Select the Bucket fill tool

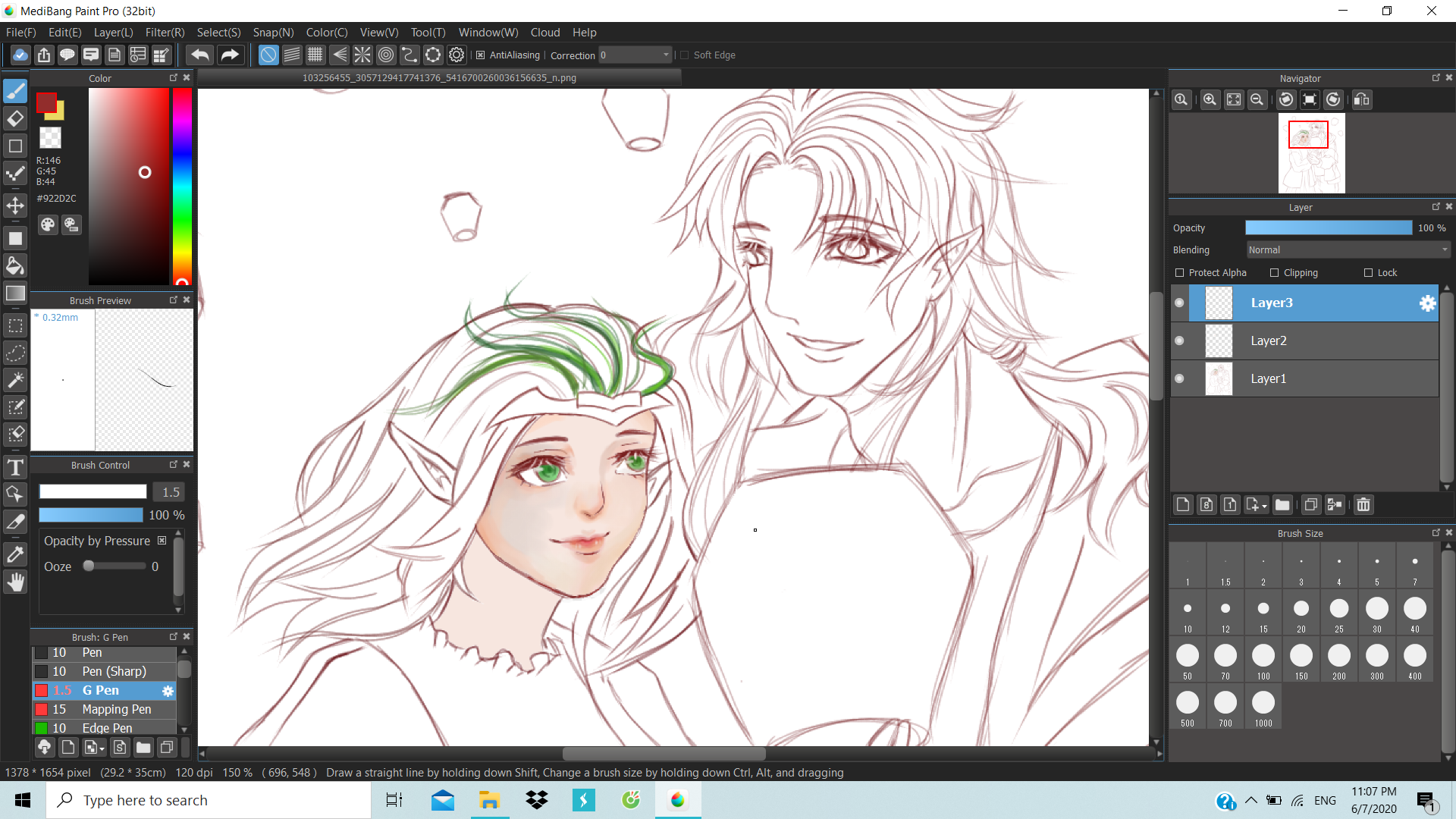pos(15,265)
